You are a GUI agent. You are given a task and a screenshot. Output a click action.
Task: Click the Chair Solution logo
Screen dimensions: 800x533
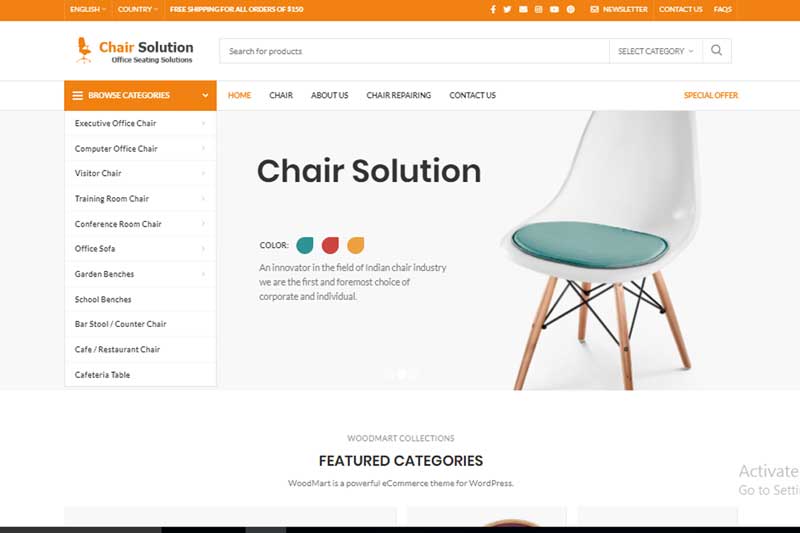coord(134,50)
